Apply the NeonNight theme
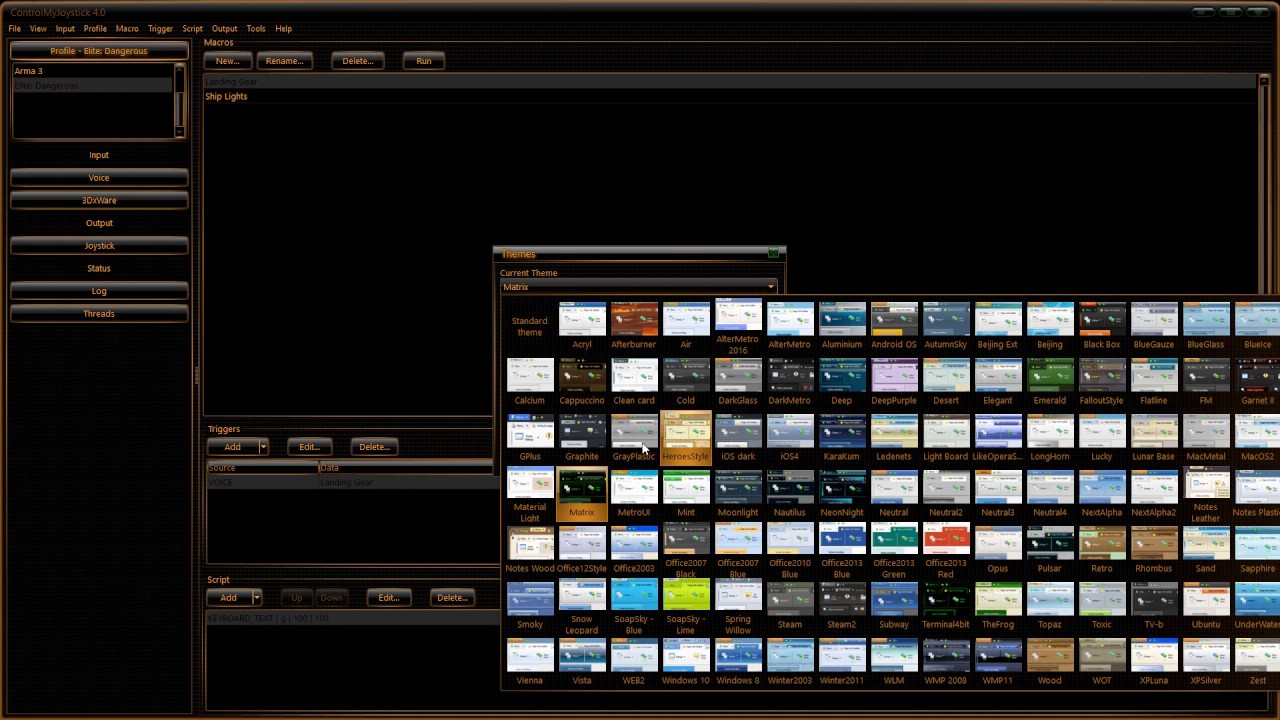The width and height of the screenshot is (1280, 720). (842, 494)
